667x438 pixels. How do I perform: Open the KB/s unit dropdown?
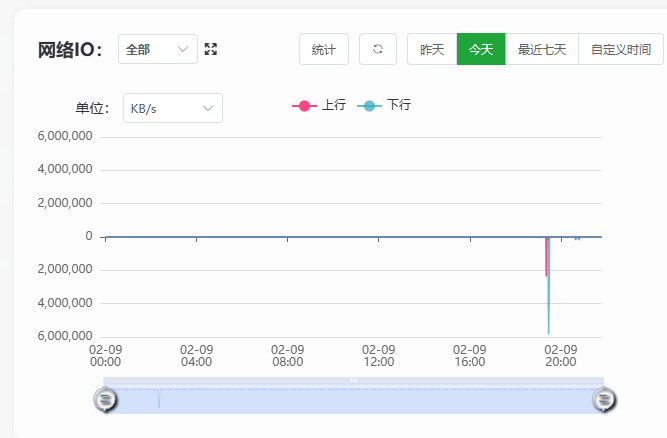[172, 108]
